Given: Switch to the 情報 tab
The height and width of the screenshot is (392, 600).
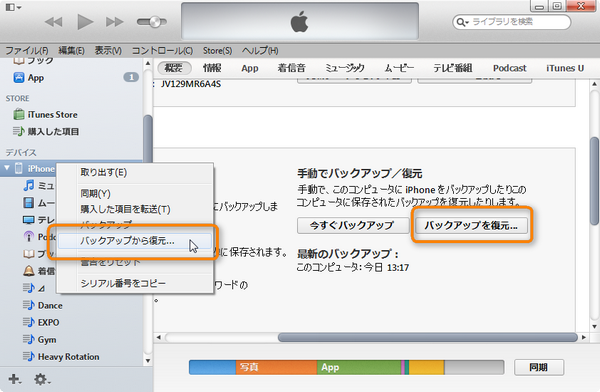Looking at the screenshot, I should 212,68.
